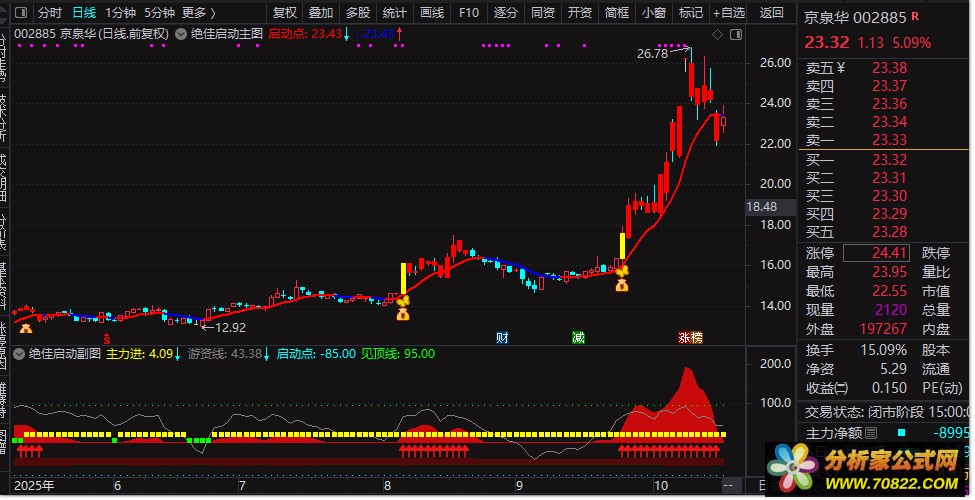Click the 返回 button
The height and width of the screenshot is (500, 975).
click(x=772, y=12)
